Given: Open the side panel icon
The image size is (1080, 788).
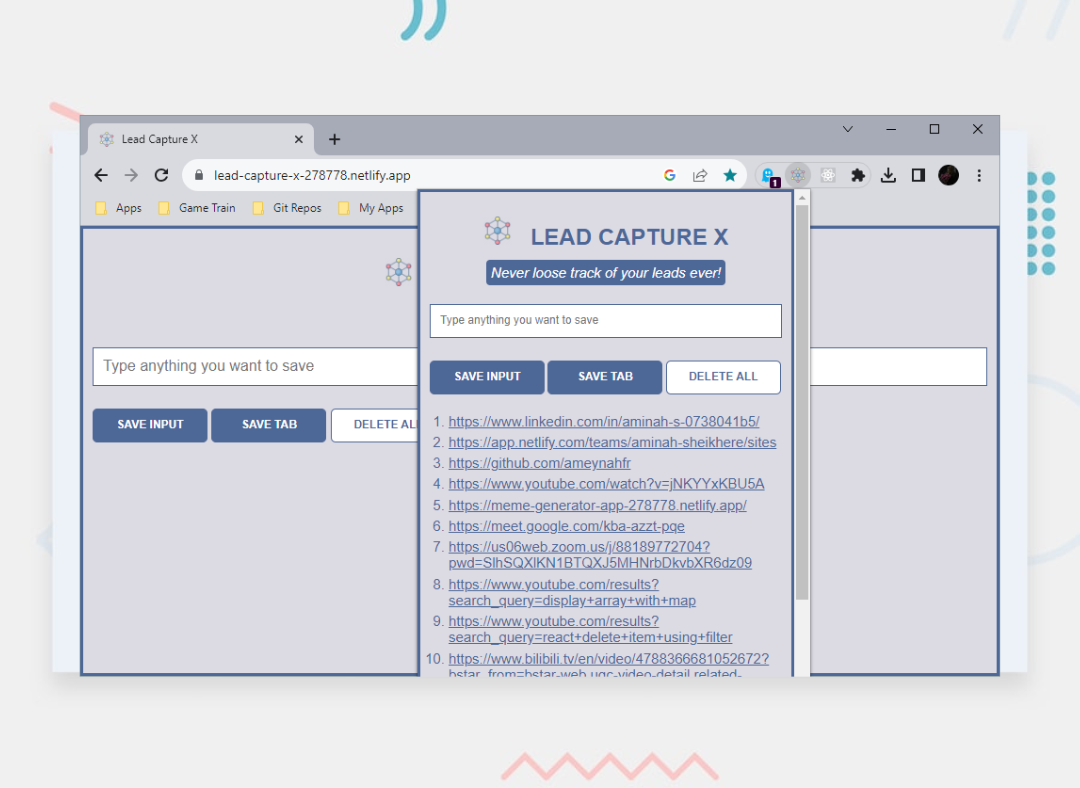Looking at the screenshot, I should (x=917, y=175).
